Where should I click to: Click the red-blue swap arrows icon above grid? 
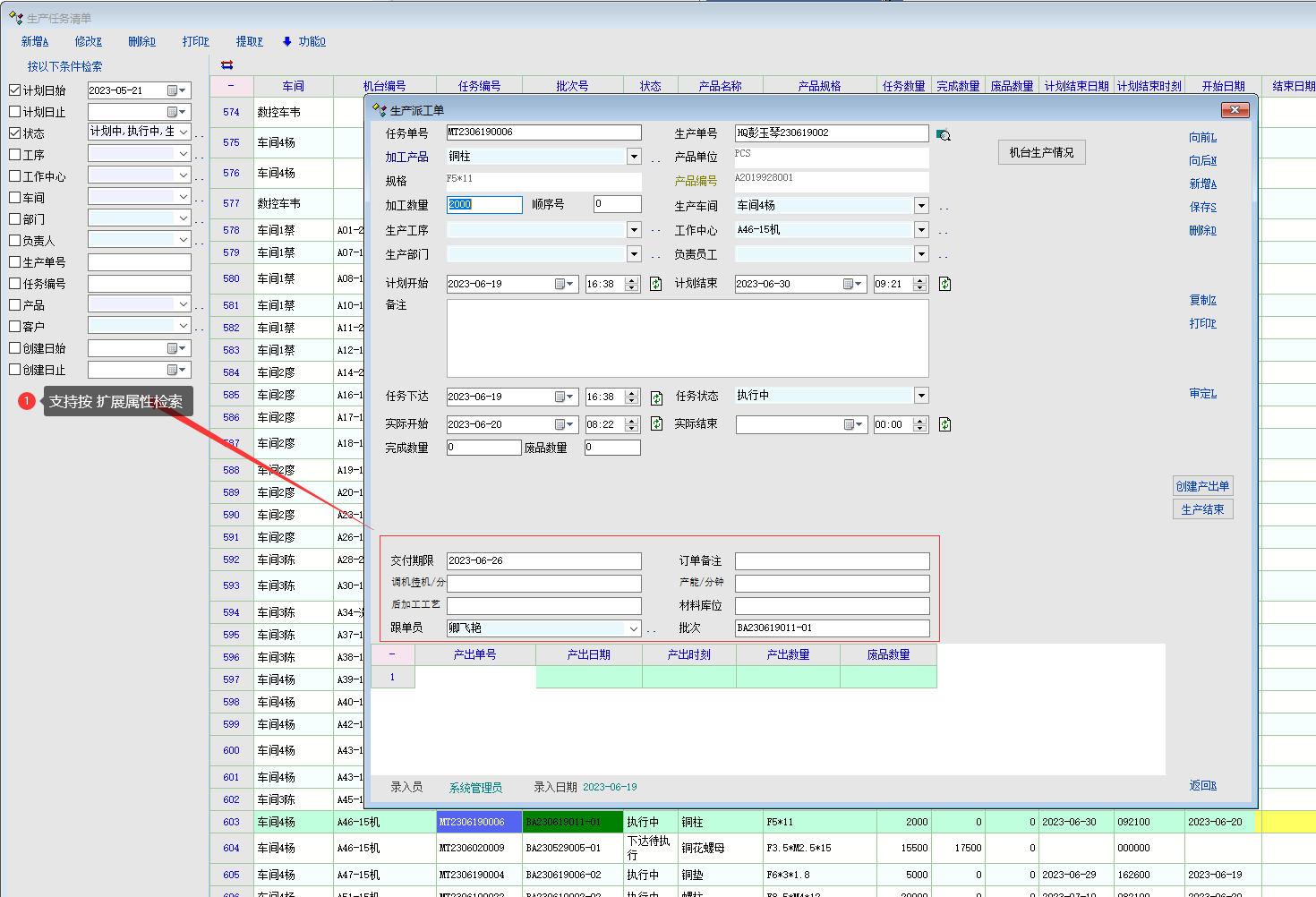click(227, 64)
